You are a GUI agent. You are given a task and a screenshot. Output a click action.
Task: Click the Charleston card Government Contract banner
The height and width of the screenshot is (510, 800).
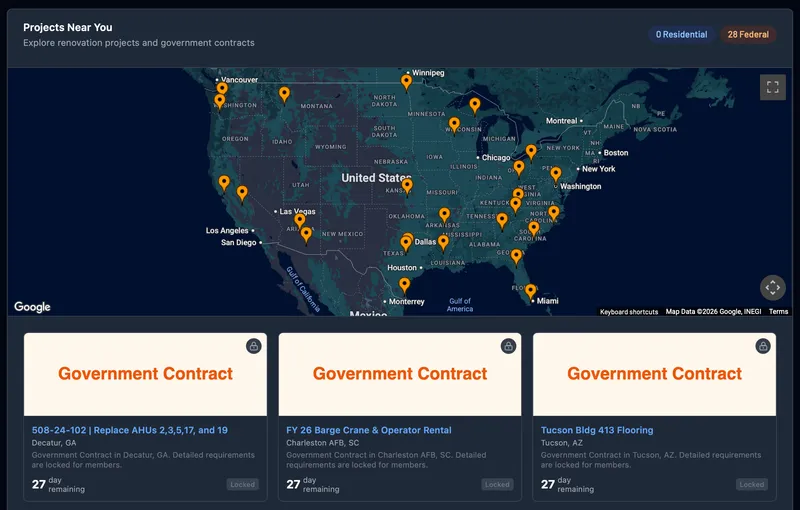tap(400, 374)
